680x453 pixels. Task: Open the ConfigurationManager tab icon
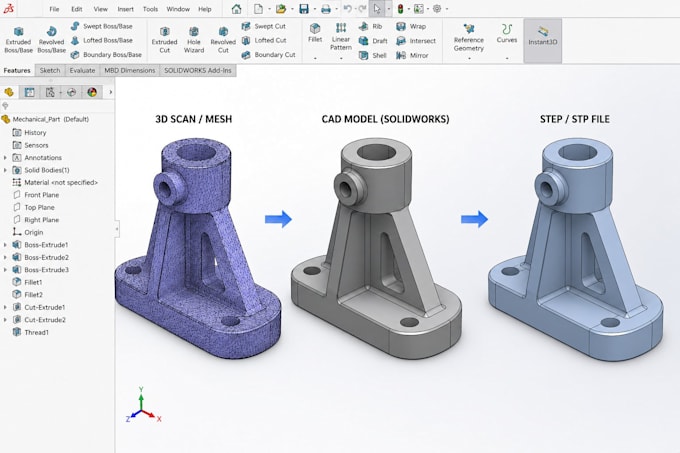point(50,92)
